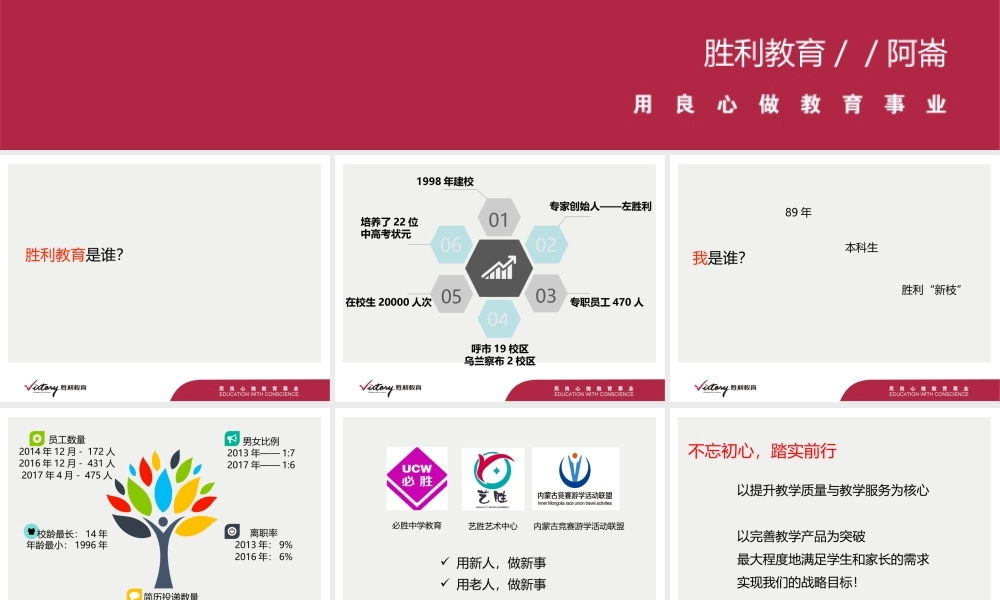Select the 不忘初心，踏实前行 heading
Screen dimensions: 1000x600
pyautogui.click(x=762, y=451)
